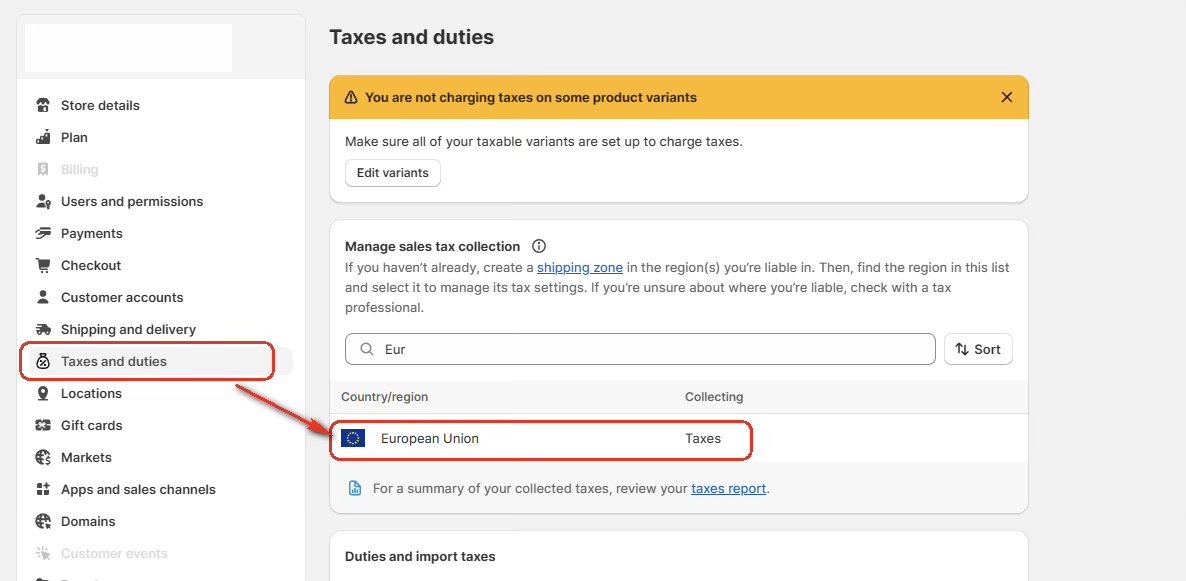Dismiss the yellow tax warning banner
Screen dimensions: 1186x581
[x=1007, y=97]
